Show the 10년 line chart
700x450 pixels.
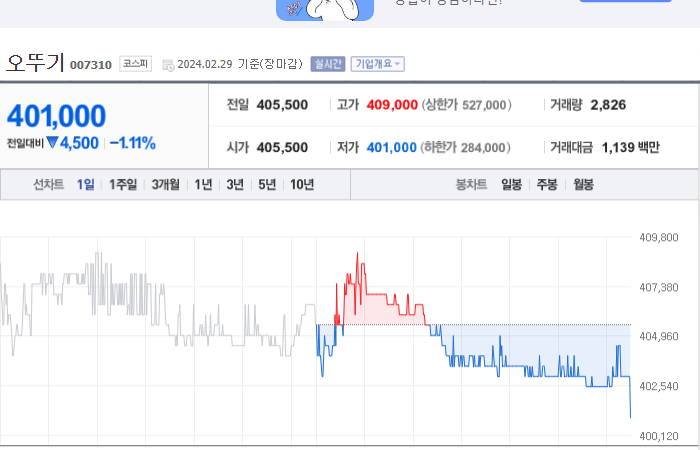pos(302,184)
